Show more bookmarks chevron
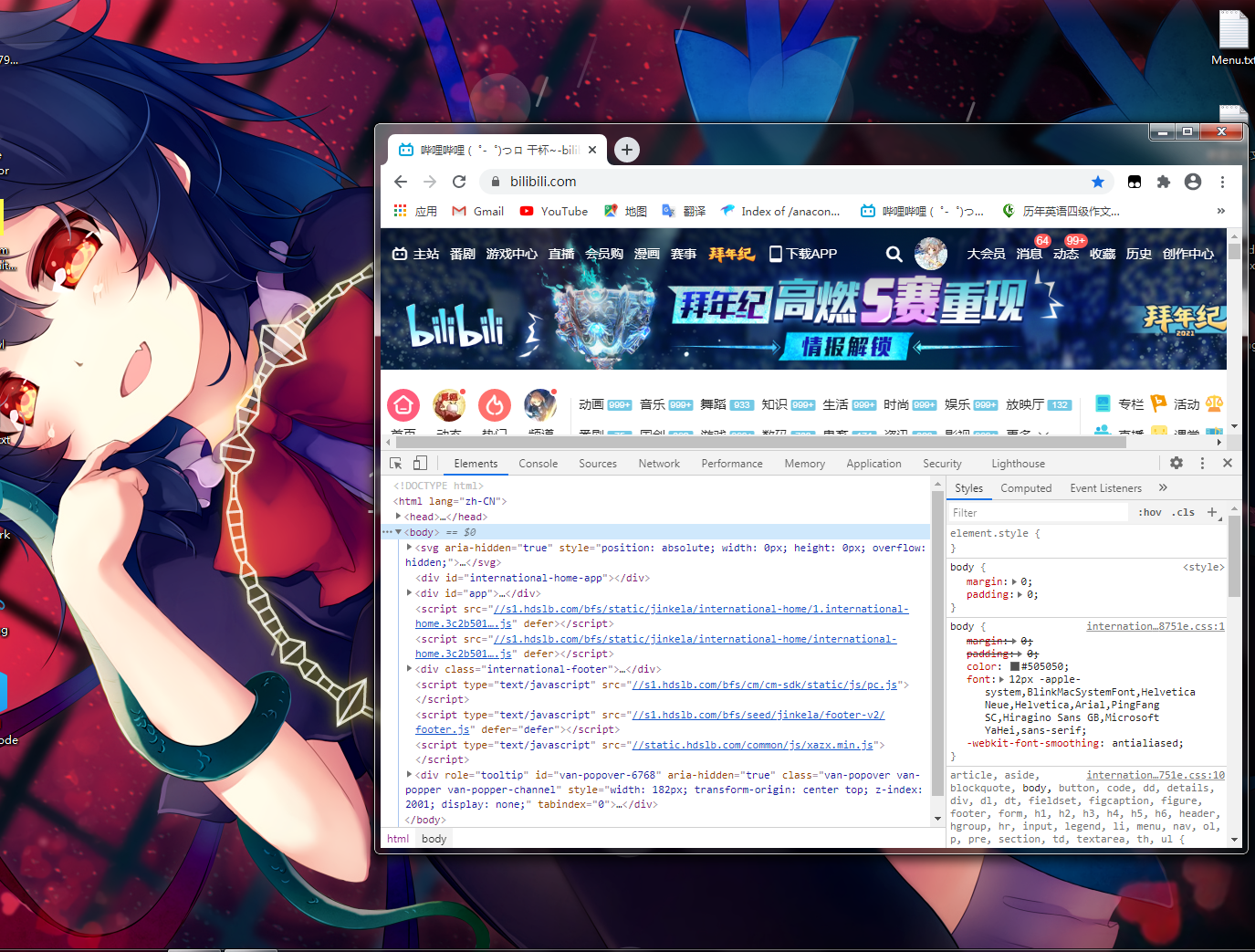The image size is (1255, 952). pyautogui.click(x=1221, y=211)
